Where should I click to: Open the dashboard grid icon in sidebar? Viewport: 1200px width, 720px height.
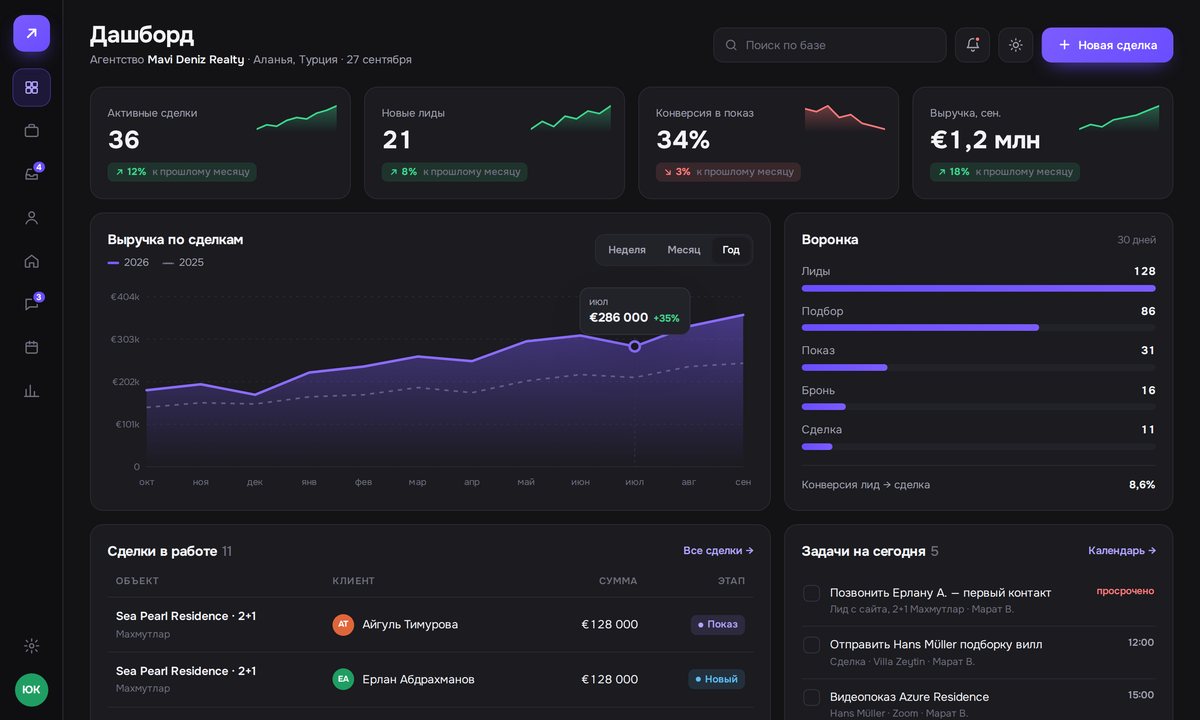pos(31,87)
